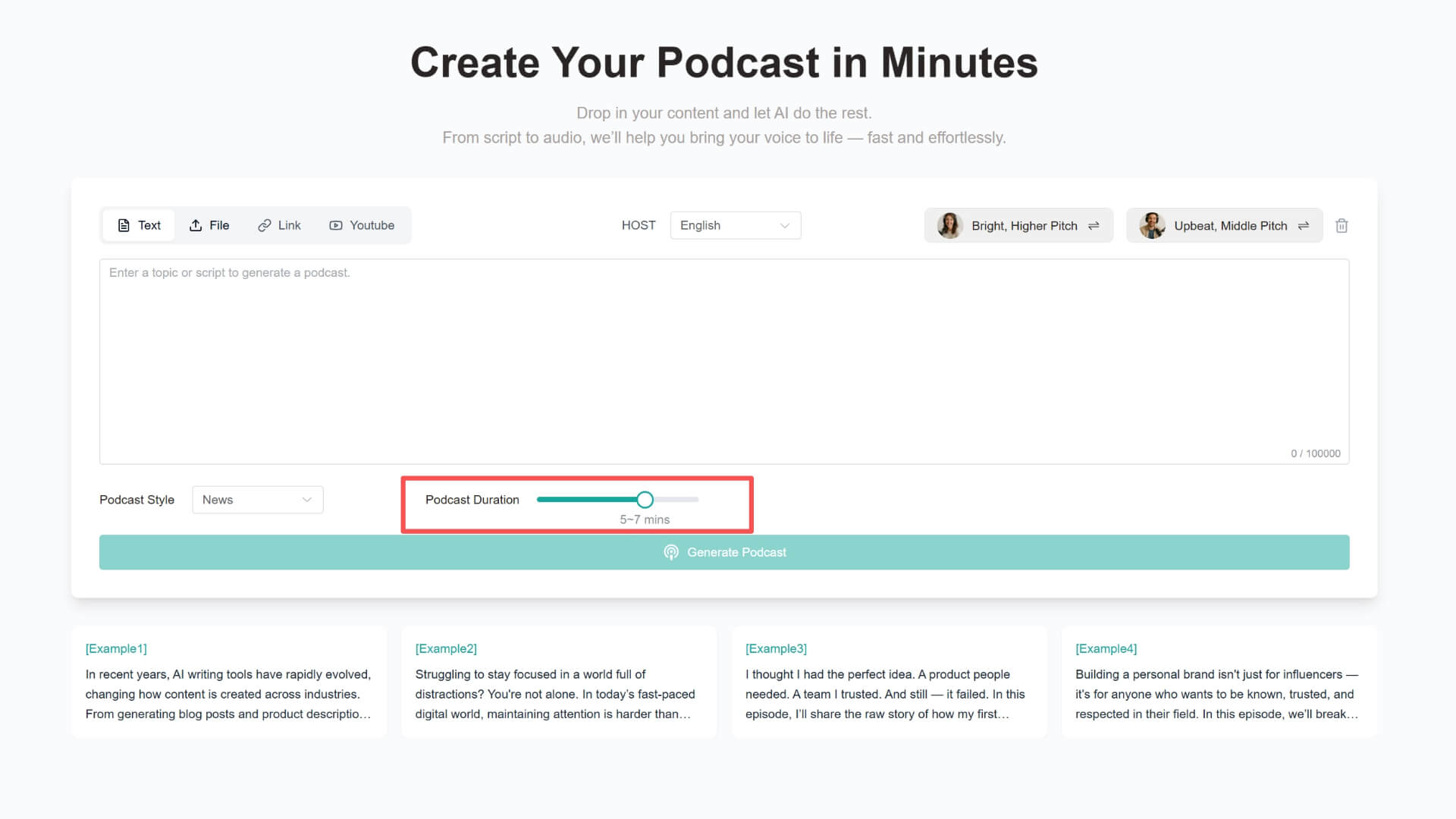Open the HOST language English dropdown
The height and width of the screenshot is (819, 1456).
[734, 225]
